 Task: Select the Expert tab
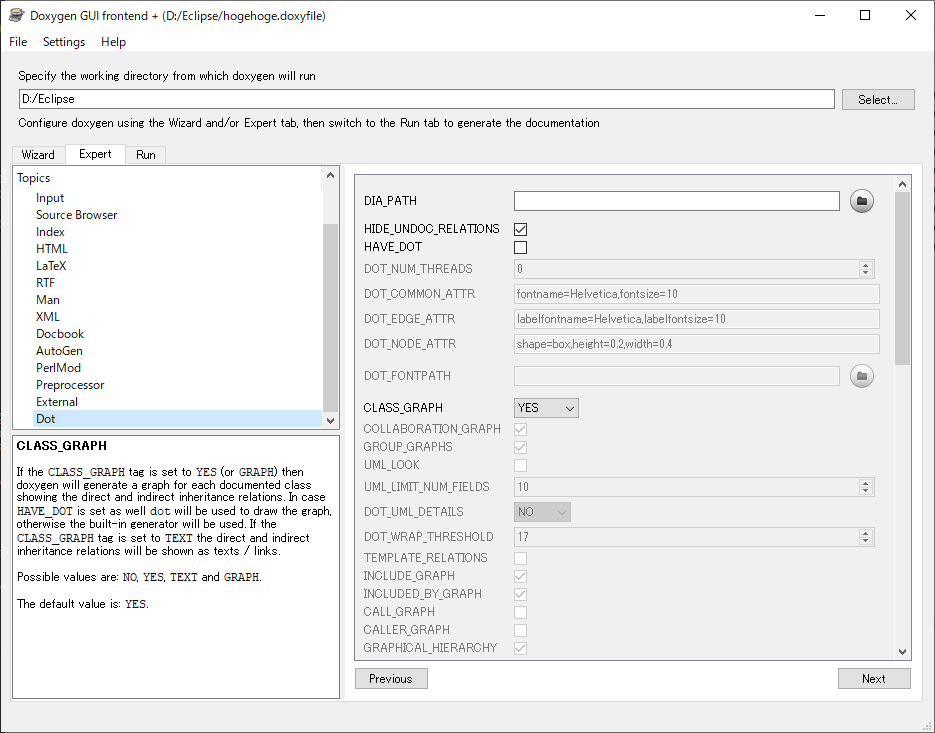(95, 154)
